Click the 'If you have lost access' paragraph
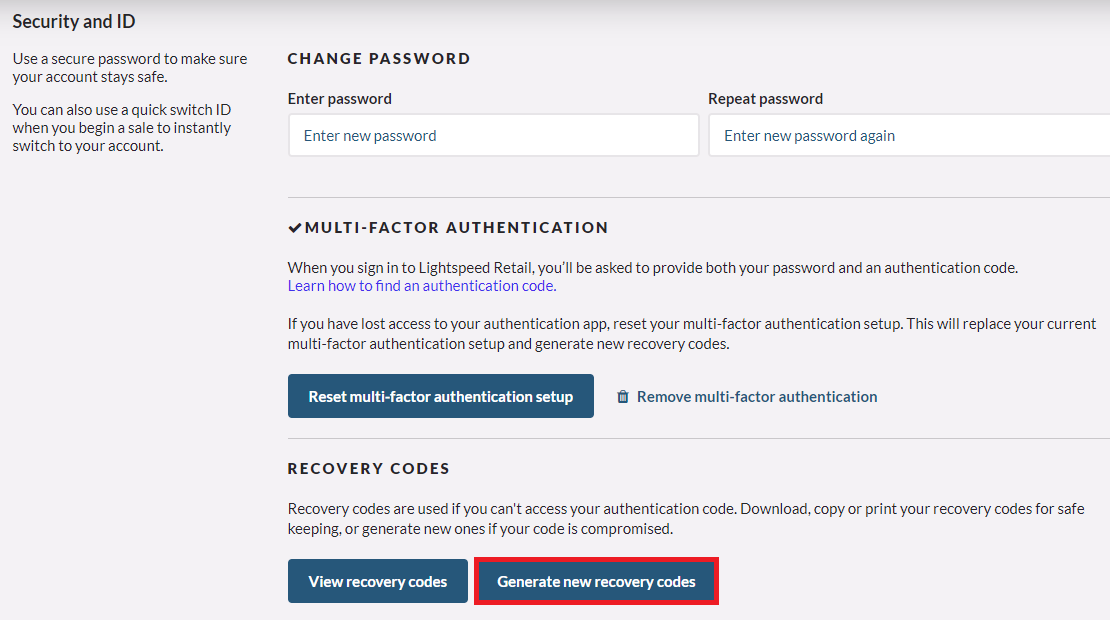The height and width of the screenshot is (620, 1110). [692, 333]
